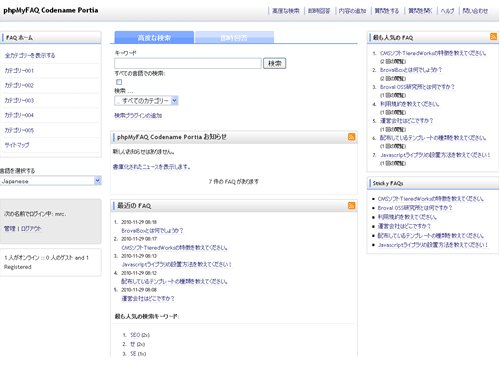Open BrovalBox question in recent FAQ list
This screenshot has height=375, width=500.
coord(152,231)
